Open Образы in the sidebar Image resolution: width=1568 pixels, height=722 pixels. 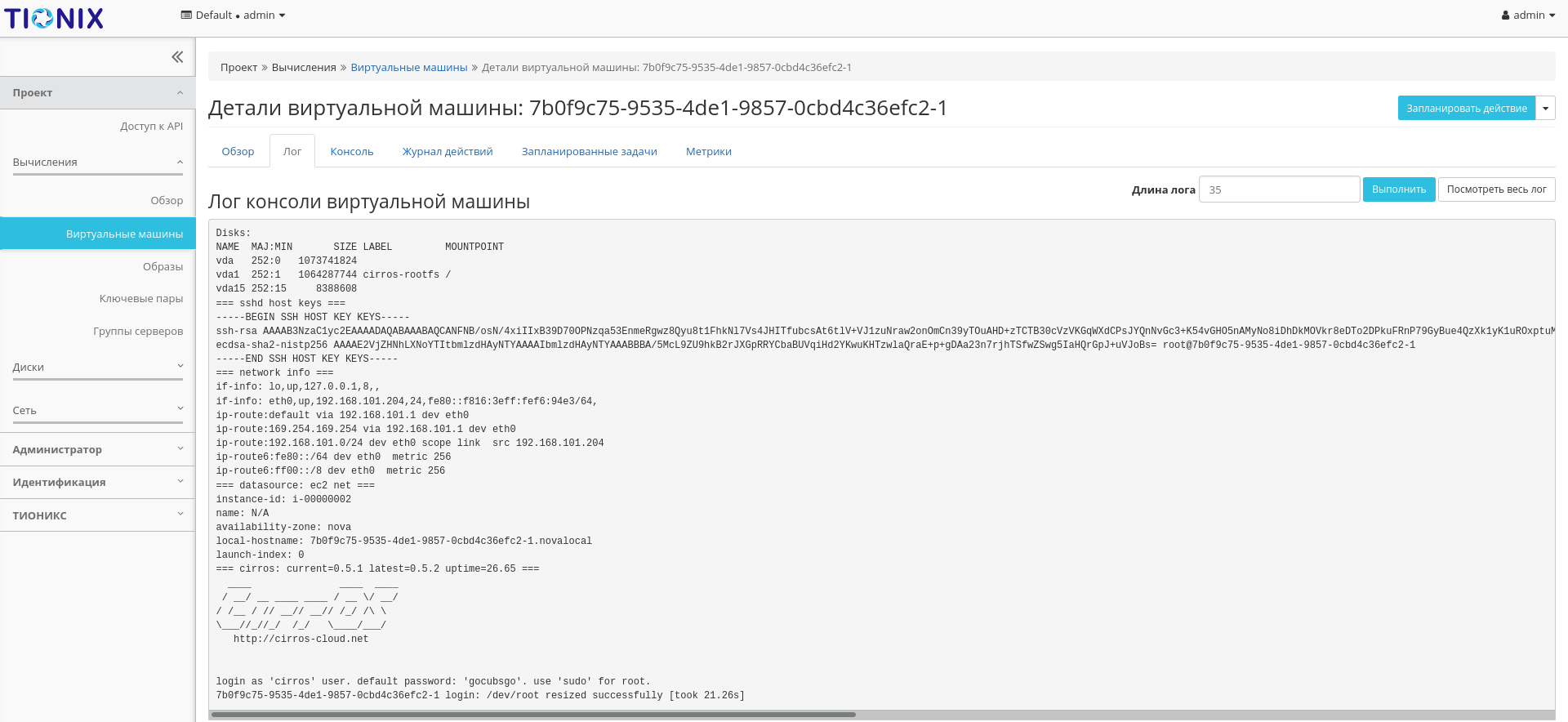click(x=163, y=267)
